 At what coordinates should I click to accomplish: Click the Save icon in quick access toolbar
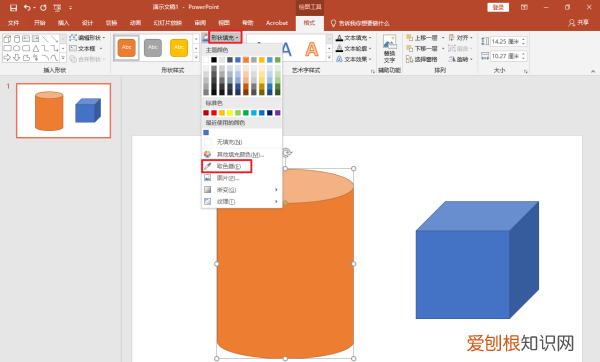pyautogui.click(x=13, y=7)
